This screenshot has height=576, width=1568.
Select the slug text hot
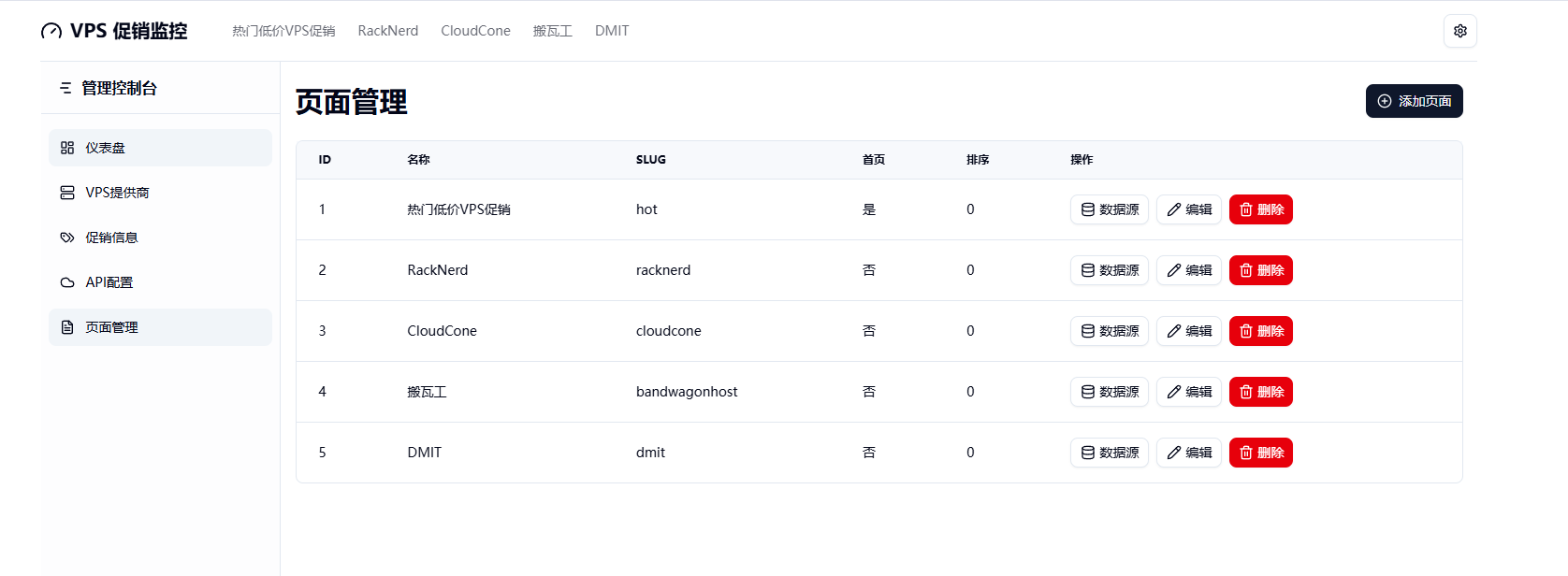[x=646, y=209]
